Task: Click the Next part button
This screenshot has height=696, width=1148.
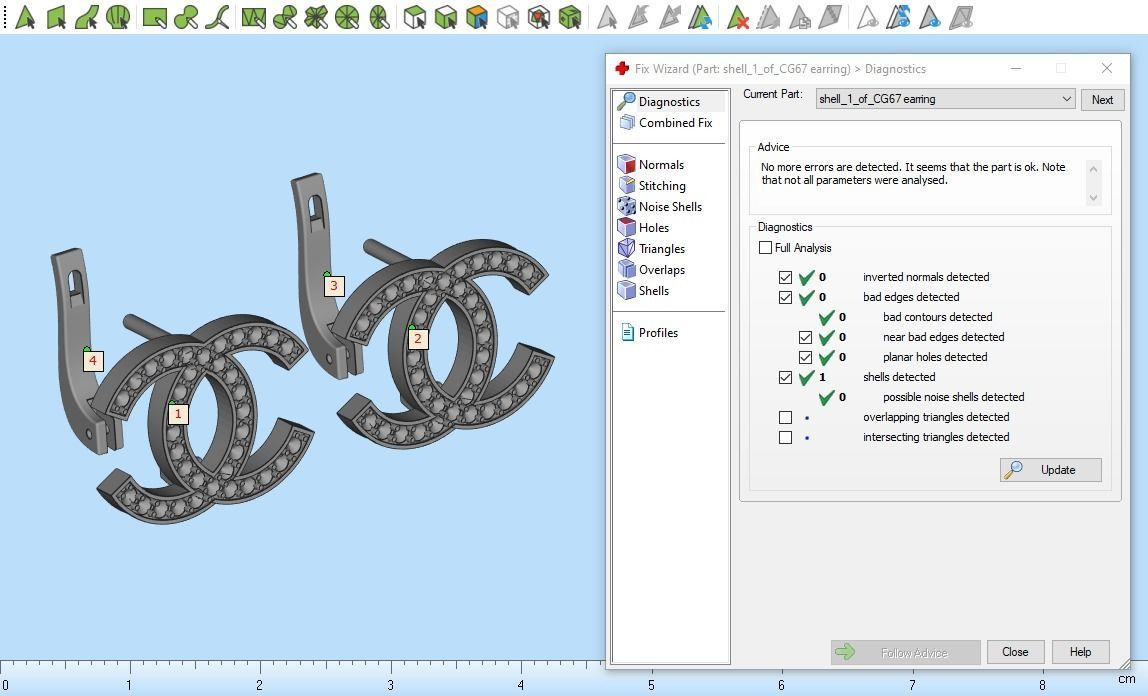Action: pos(1103,100)
